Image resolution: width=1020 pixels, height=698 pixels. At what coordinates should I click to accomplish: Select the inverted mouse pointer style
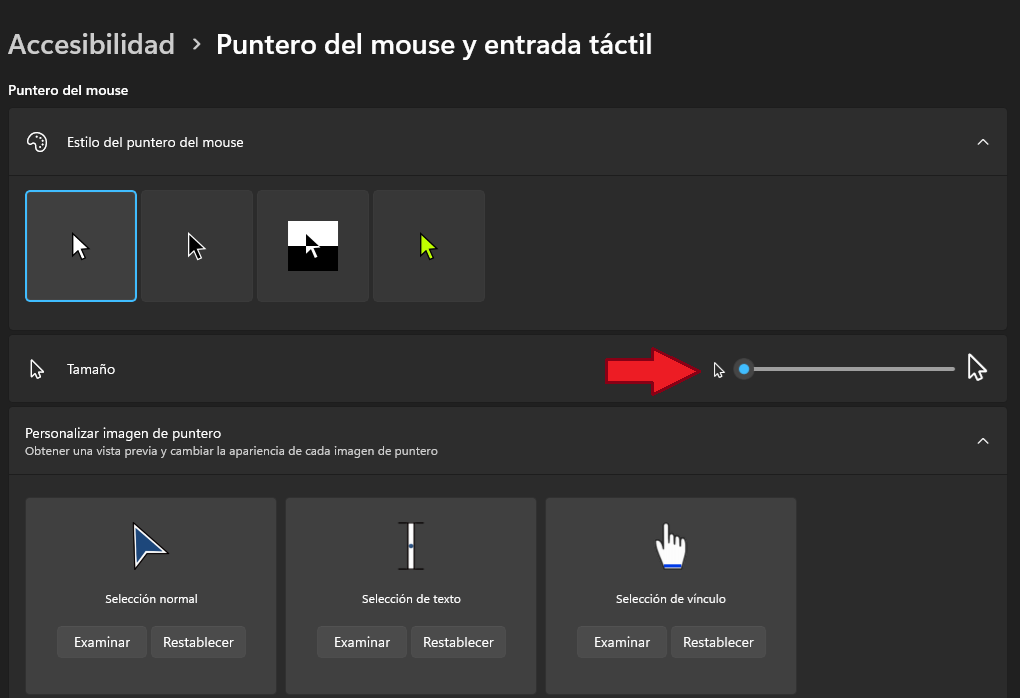pyautogui.click(x=313, y=246)
